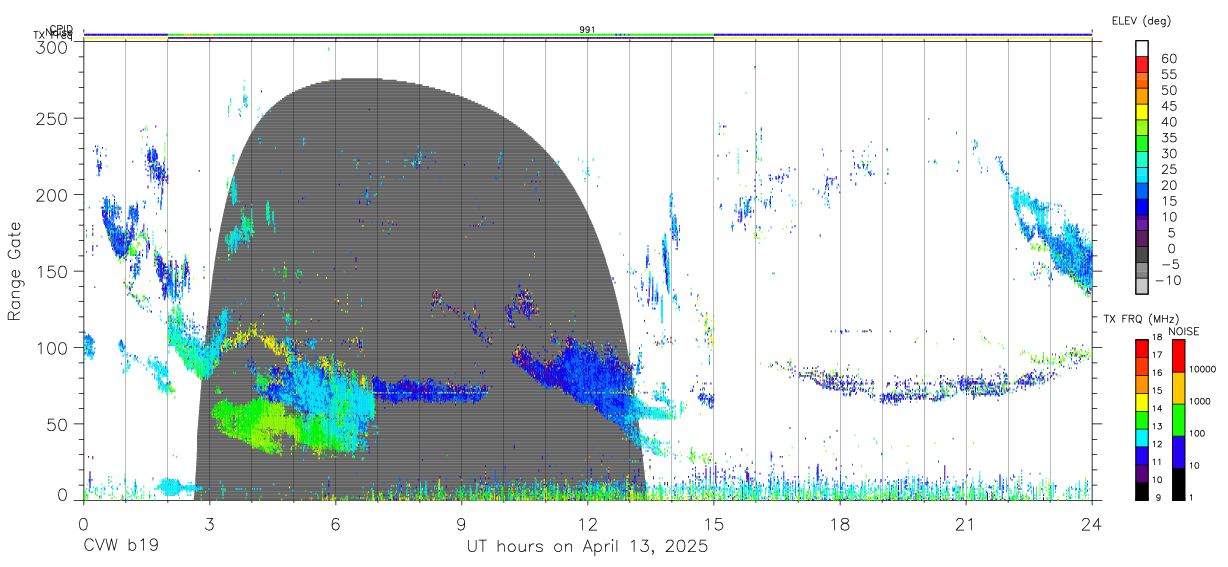The image size is (1228, 567).
Task: Click the '21' UT hour tick
Action: coord(965,524)
